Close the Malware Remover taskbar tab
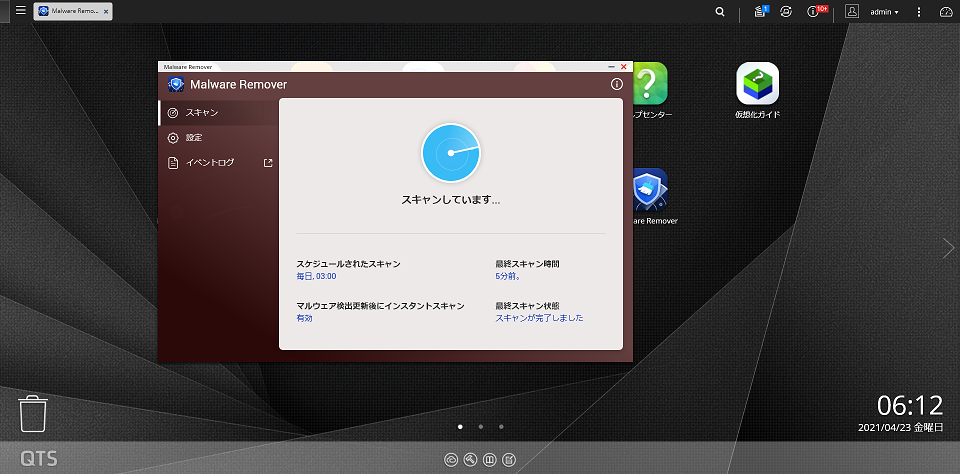 coord(106,12)
